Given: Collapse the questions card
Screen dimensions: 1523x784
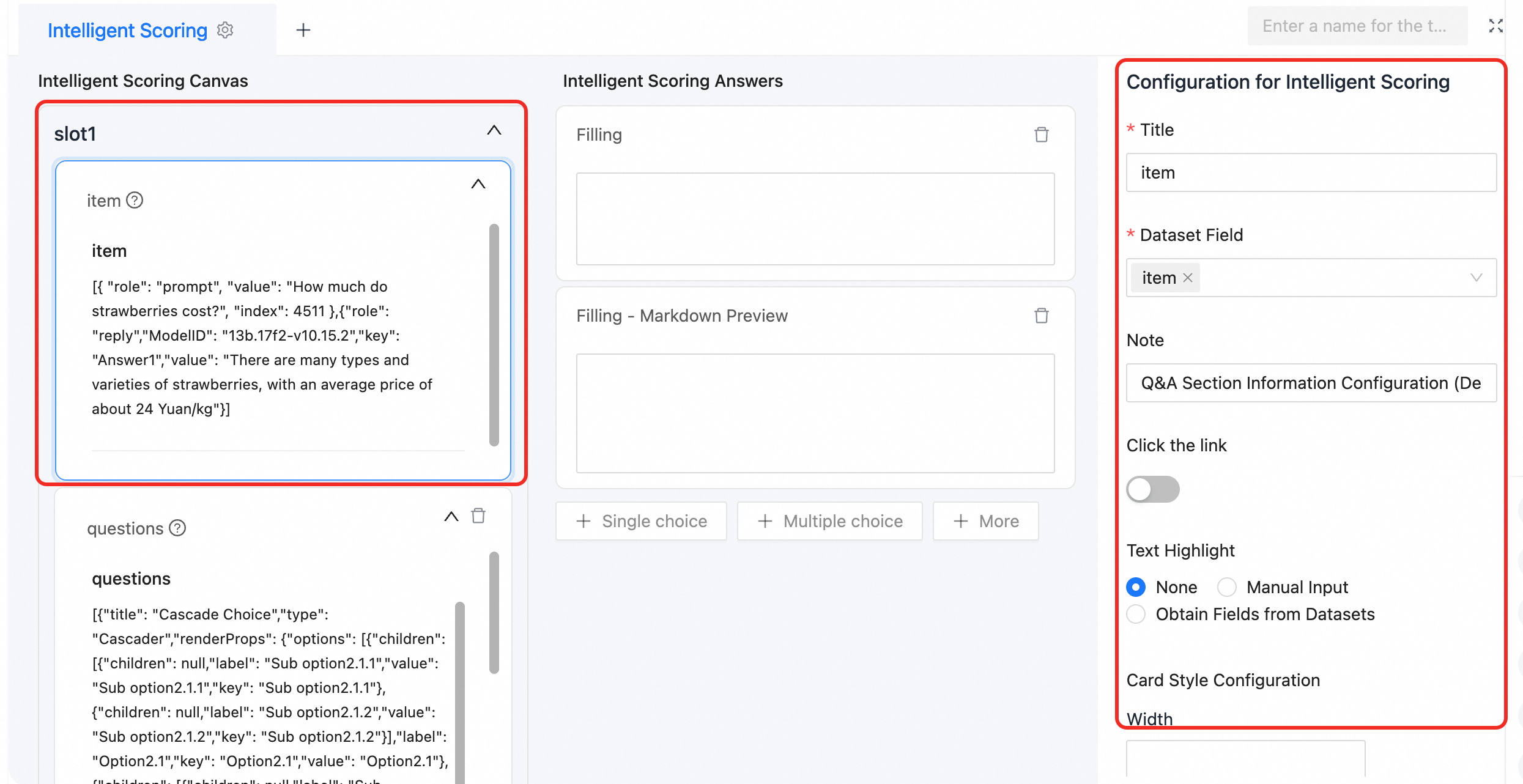Looking at the screenshot, I should point(451,517).
